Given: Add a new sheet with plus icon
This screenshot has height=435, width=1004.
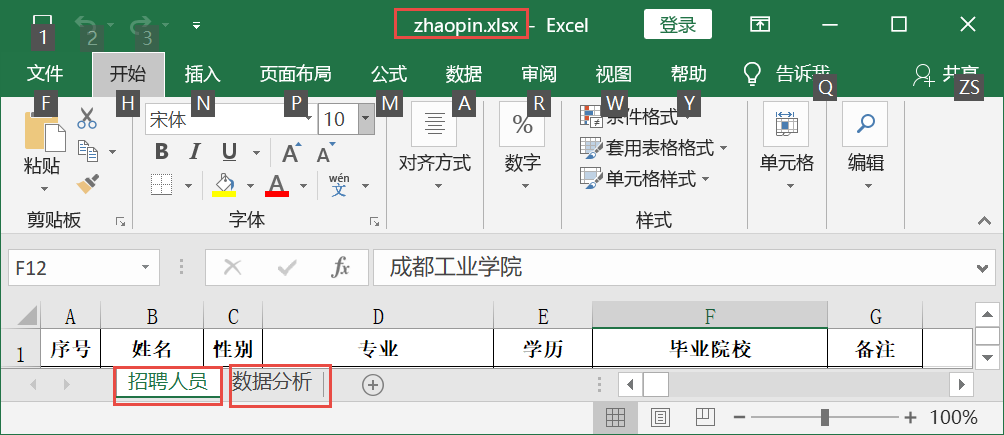Looking at the screenshot, I should coord(372,385).
